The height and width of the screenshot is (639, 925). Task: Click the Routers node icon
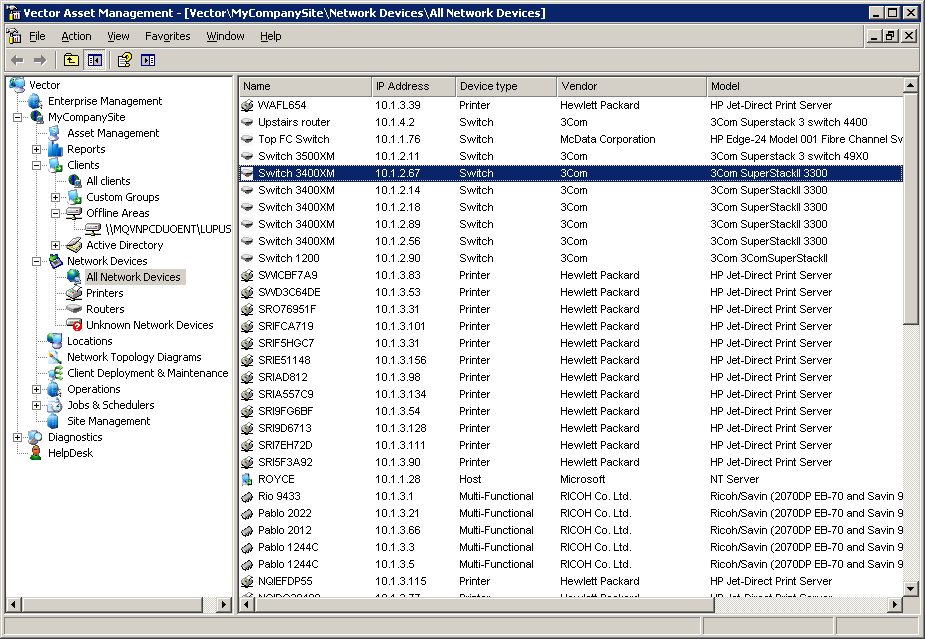click(x=74, y=309)
